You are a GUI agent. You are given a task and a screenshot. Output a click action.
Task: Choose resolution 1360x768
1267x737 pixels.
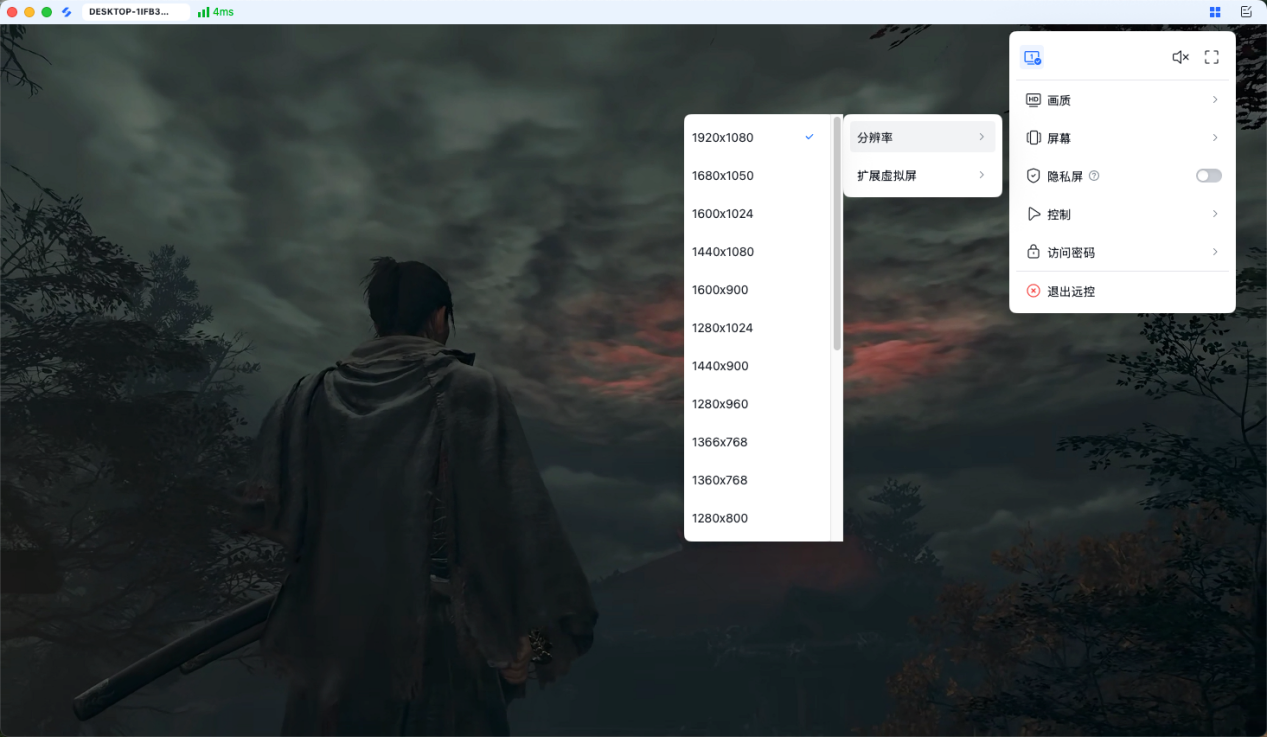(x=757, y=479)
